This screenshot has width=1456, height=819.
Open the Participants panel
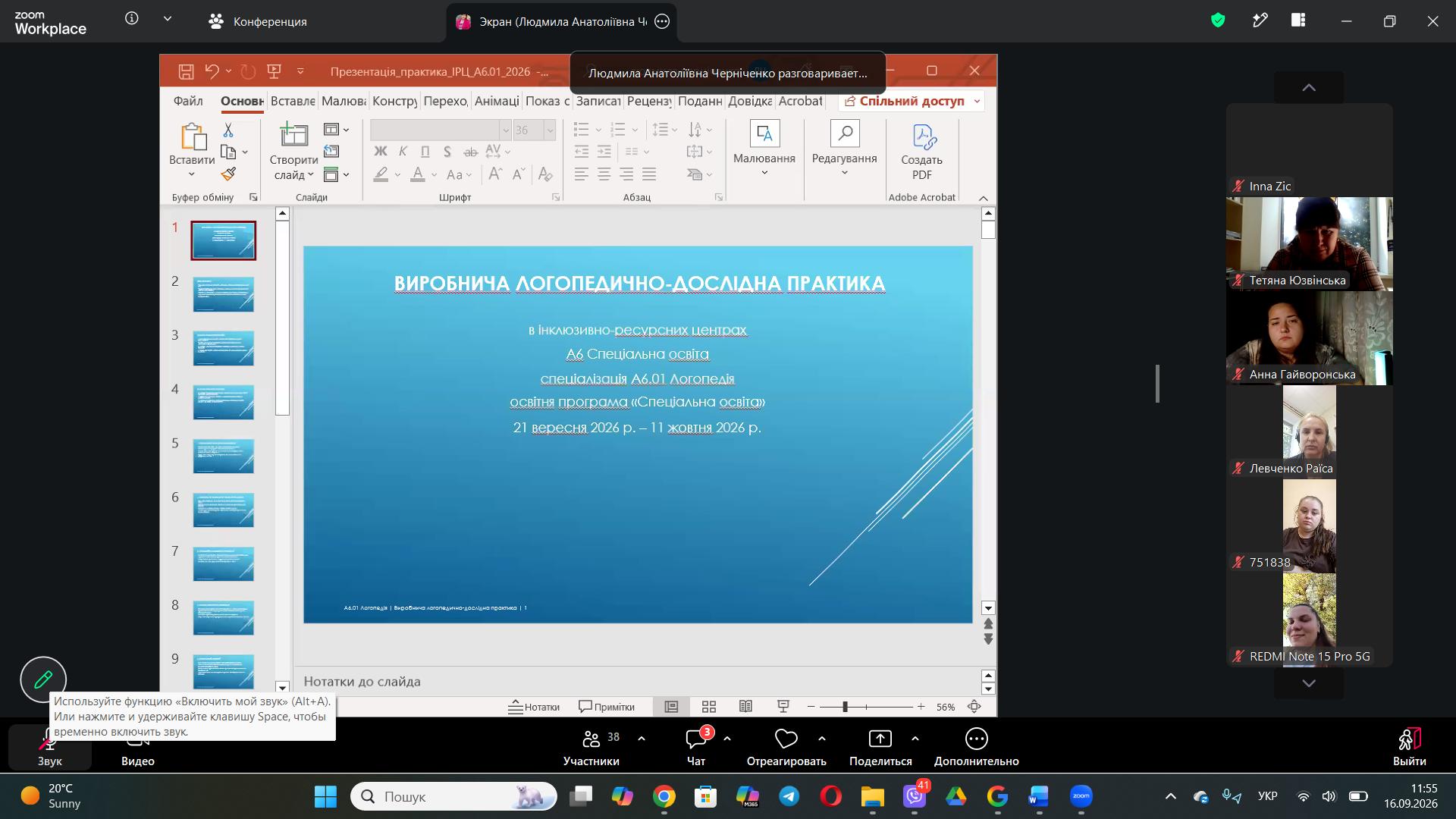point(591,748)
